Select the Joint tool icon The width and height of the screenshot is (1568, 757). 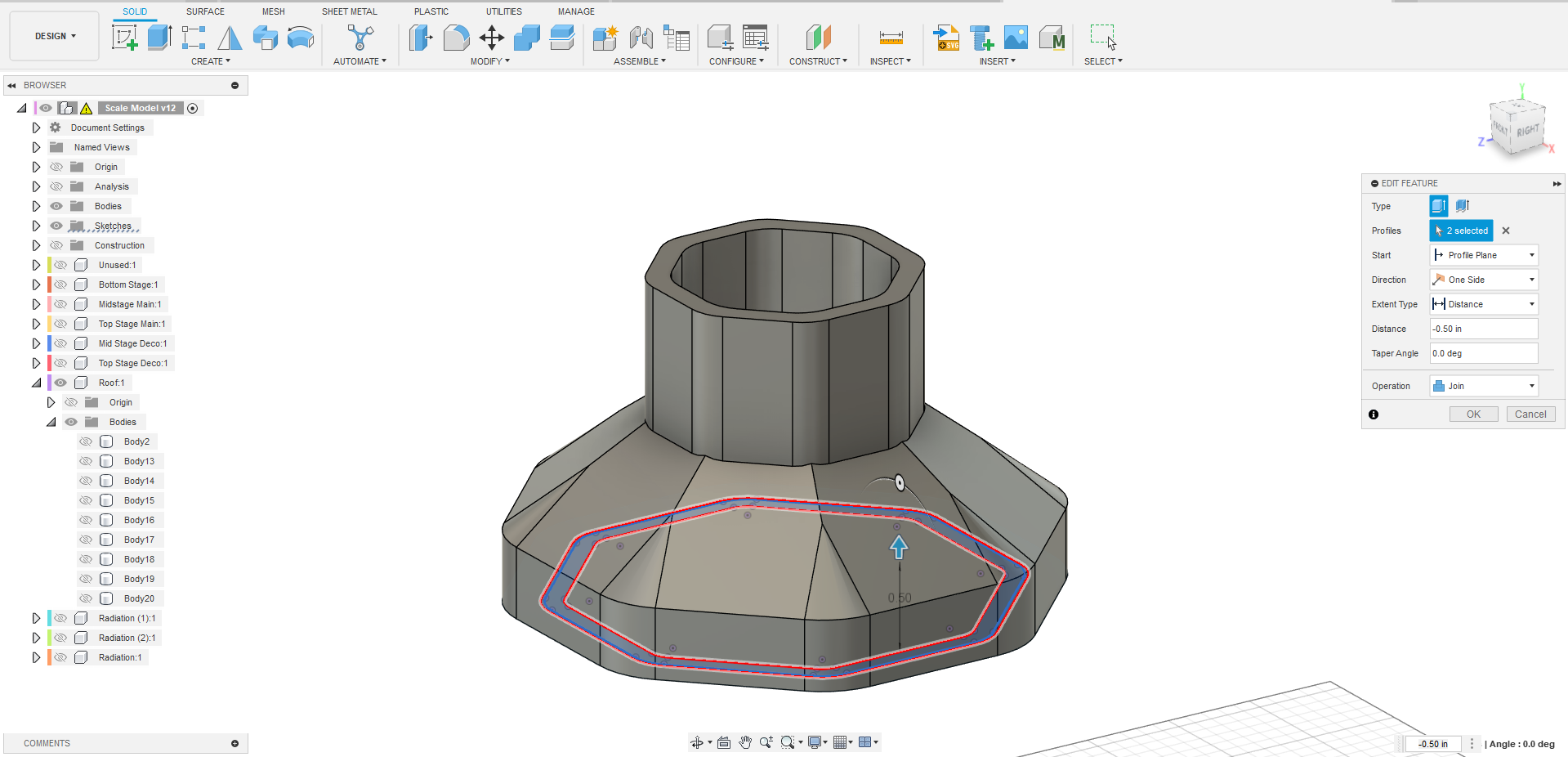pyautogui.click(x=641, y=37)
